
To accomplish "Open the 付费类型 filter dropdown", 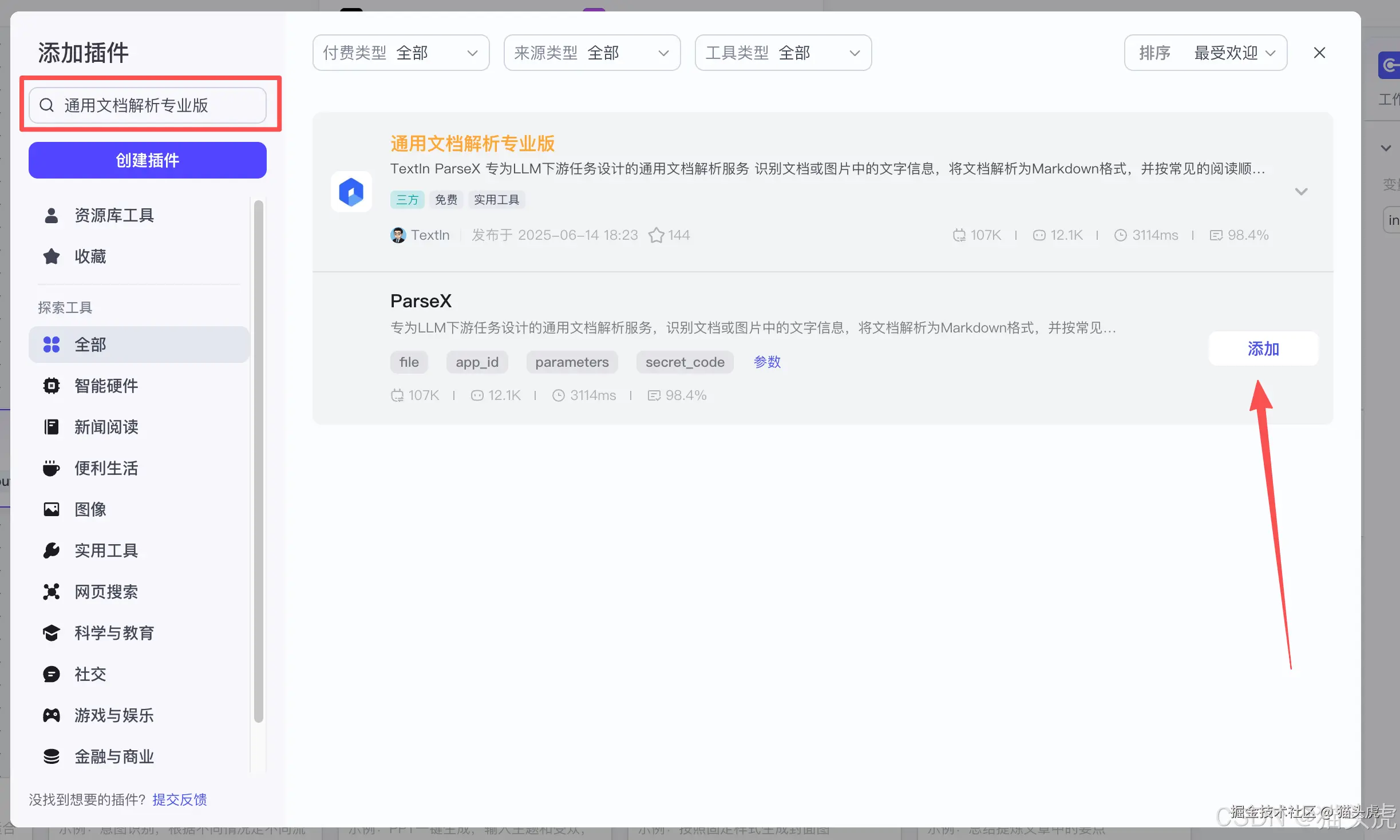I will coord(401,53).
